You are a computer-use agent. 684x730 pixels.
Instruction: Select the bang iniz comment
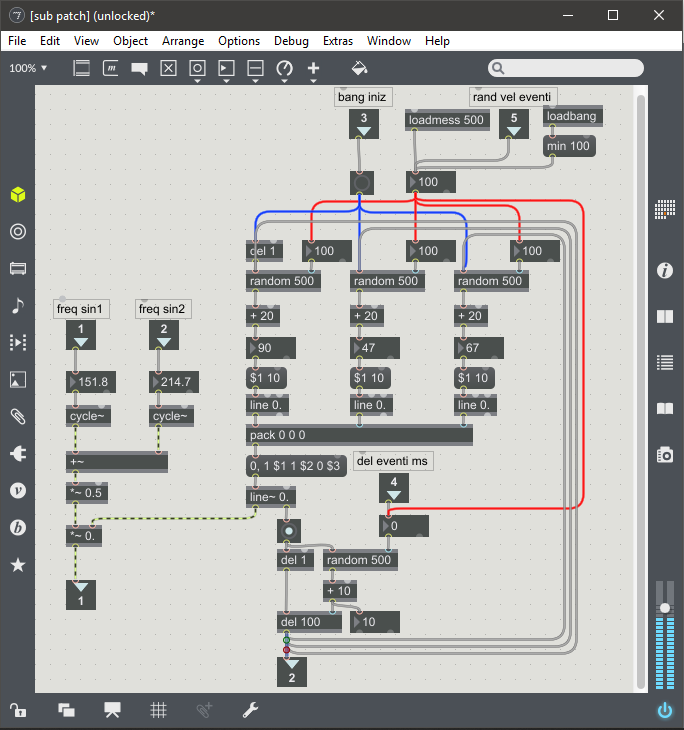363,97
